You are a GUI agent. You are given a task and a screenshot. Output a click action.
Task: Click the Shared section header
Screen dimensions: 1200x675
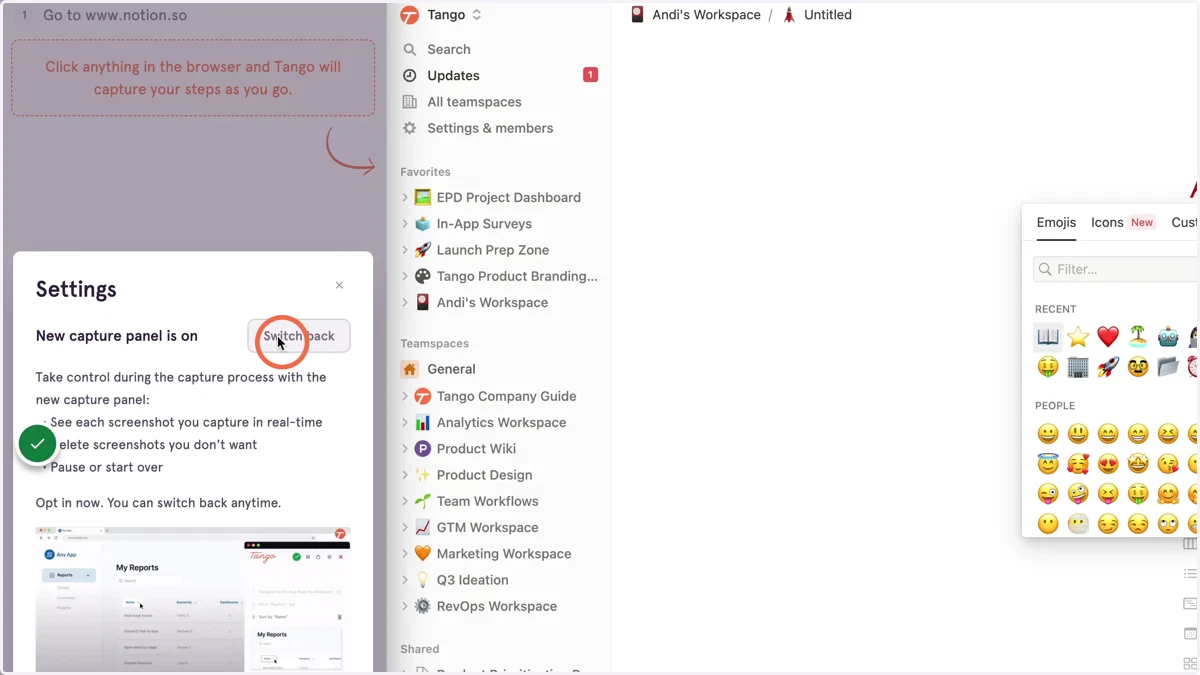tap(419, 649)
